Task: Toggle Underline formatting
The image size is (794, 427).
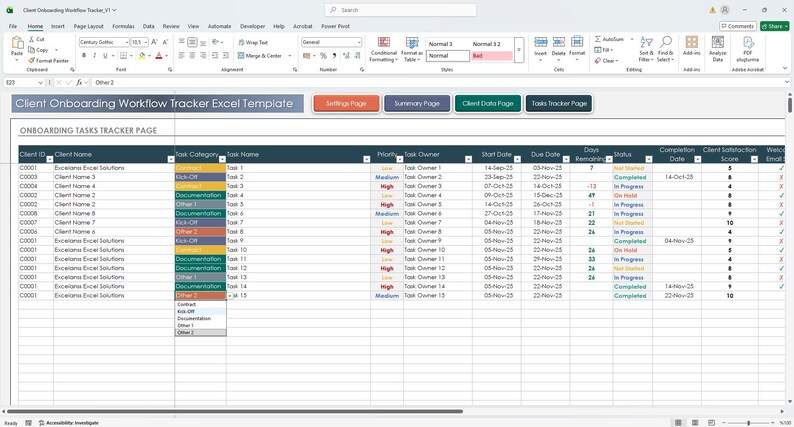Action: point(105,56)
